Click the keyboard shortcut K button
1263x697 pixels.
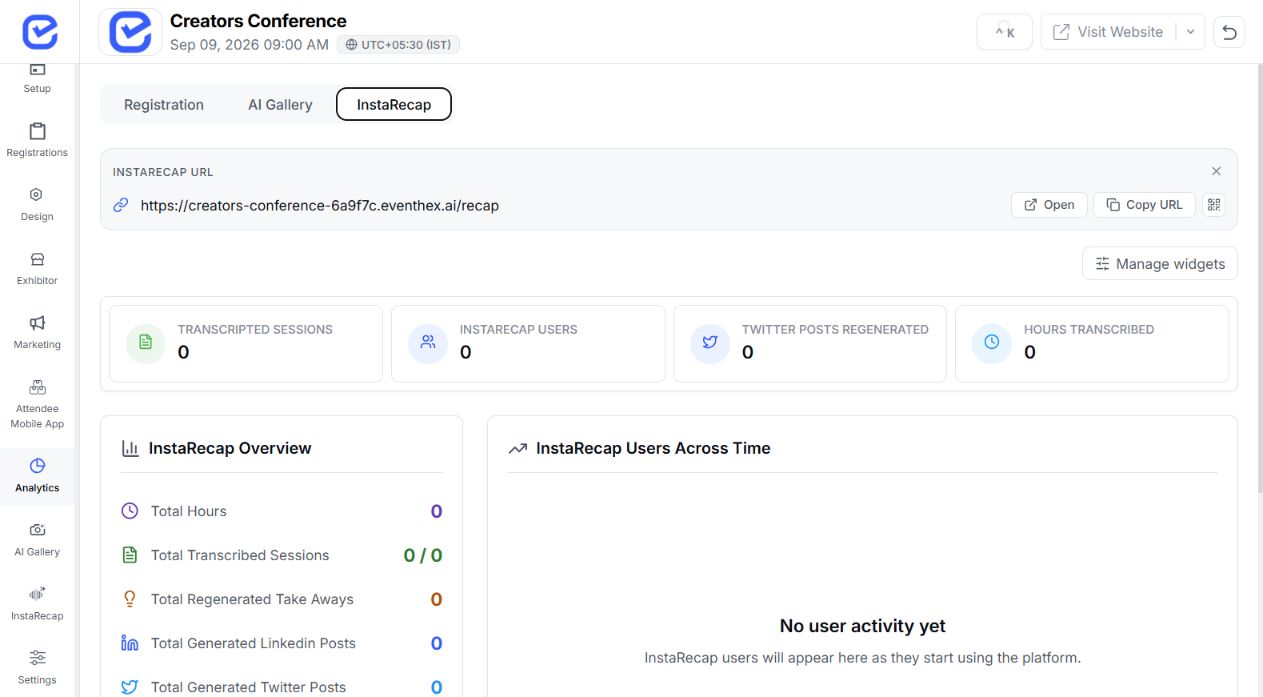click(x=1004, y=32)
